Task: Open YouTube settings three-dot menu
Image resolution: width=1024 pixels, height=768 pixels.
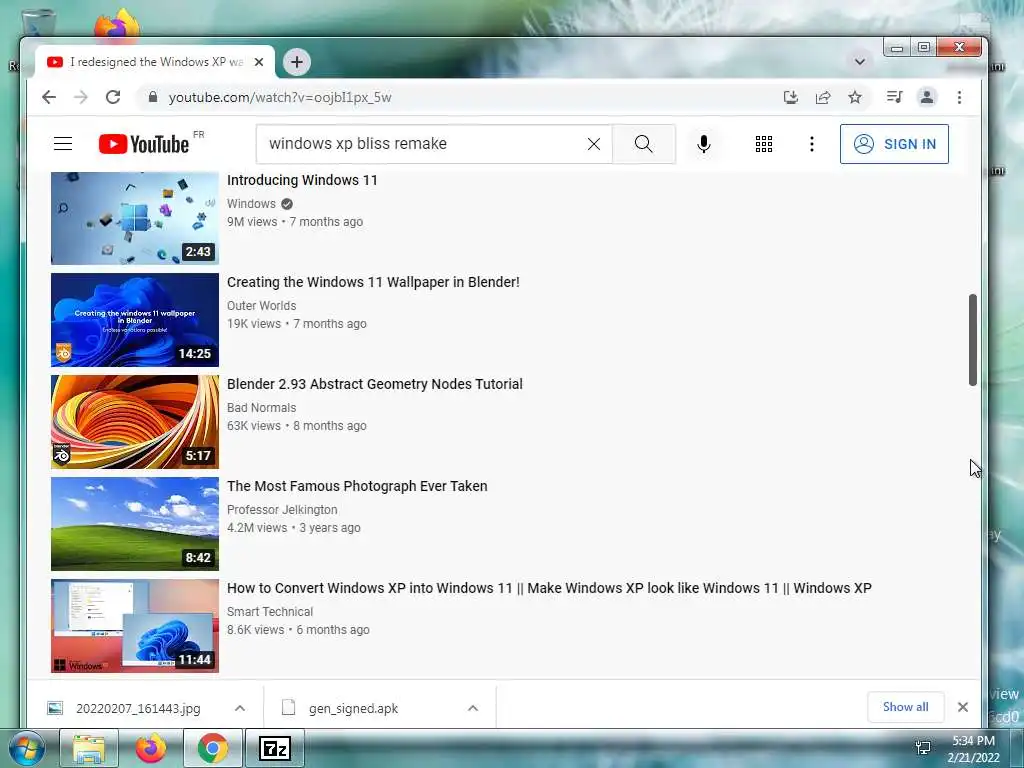Action: [x=812, y=144]
